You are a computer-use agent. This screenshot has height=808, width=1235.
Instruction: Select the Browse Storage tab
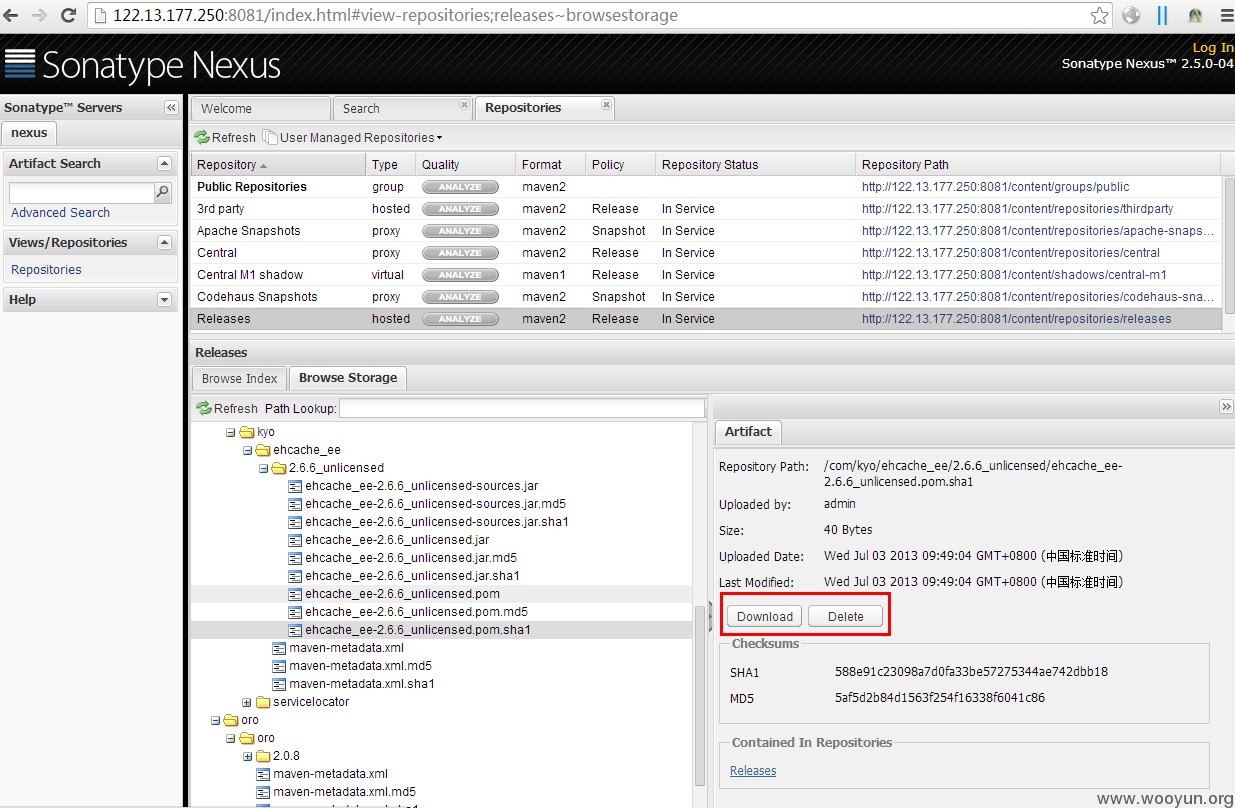pyautogui.click(x=348, y=378)
